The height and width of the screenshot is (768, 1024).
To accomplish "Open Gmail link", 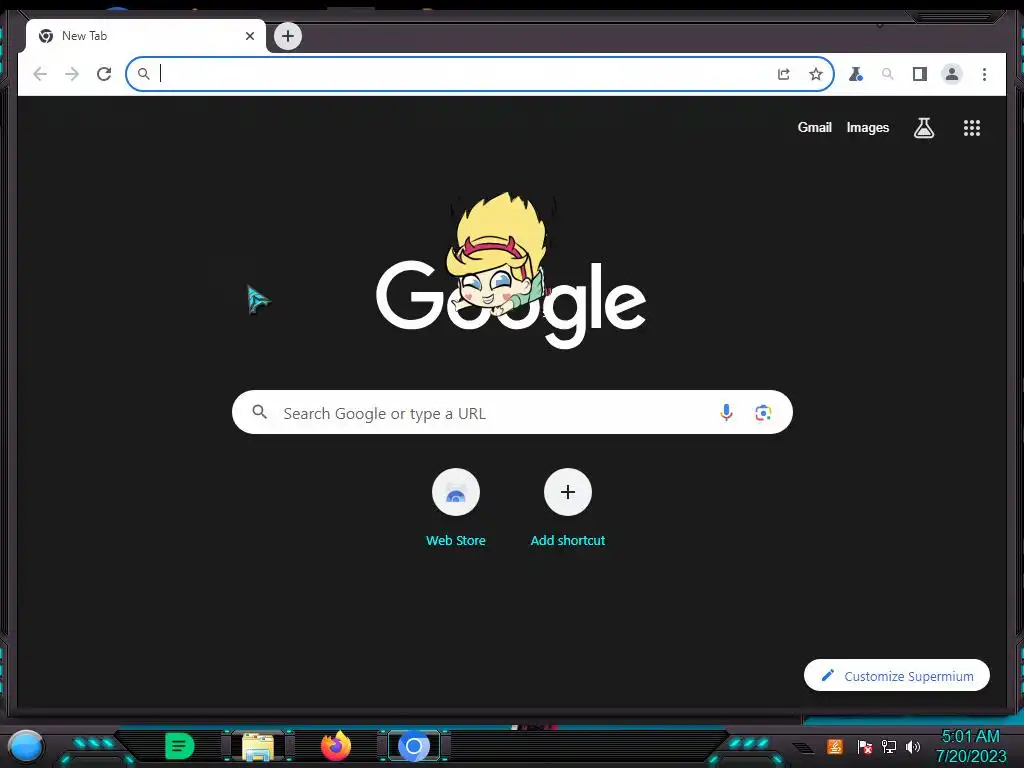I will pyautogui.click(x=814, y=127).
